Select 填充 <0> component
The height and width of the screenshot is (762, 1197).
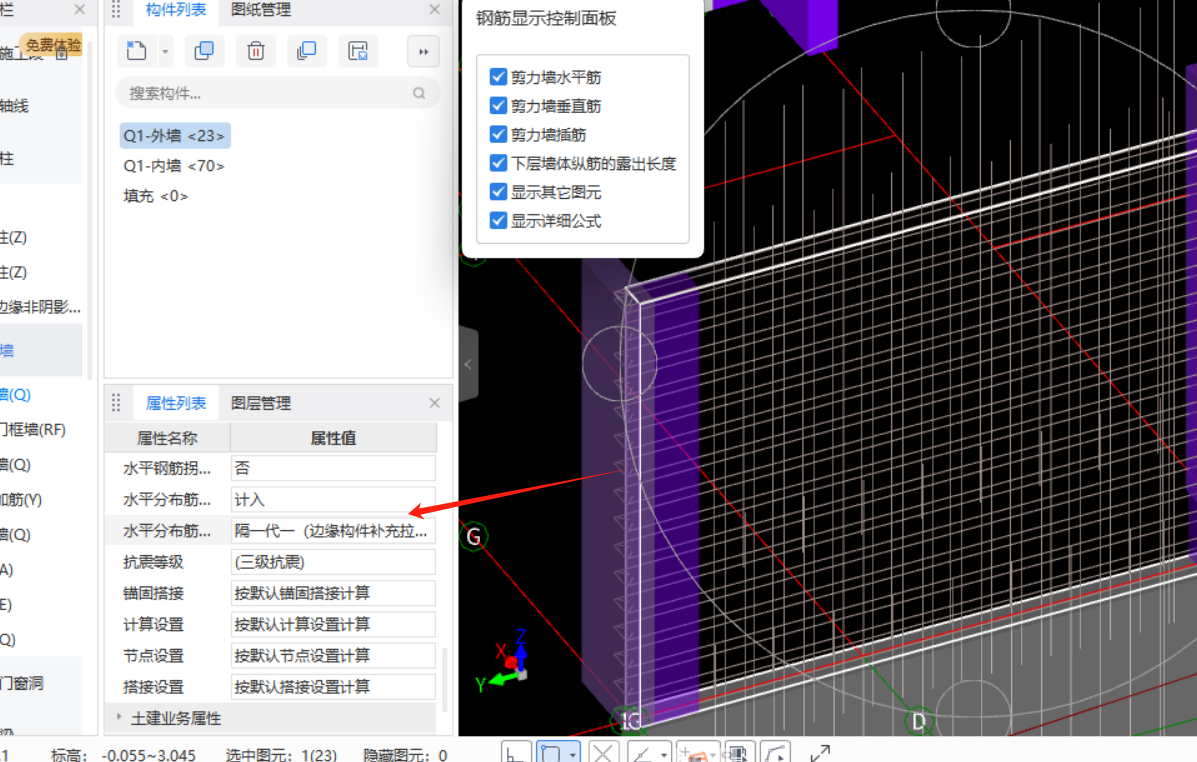pos(156,196)
